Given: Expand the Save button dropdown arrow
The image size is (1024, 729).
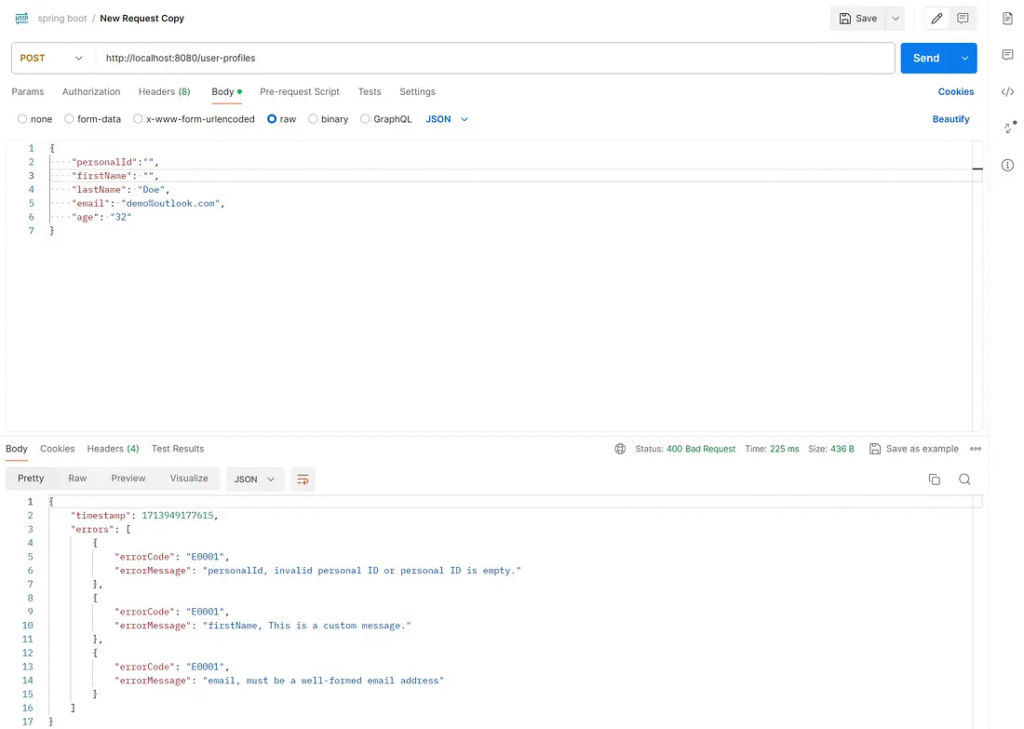Looking at the screenshot, I should point(895,18).
